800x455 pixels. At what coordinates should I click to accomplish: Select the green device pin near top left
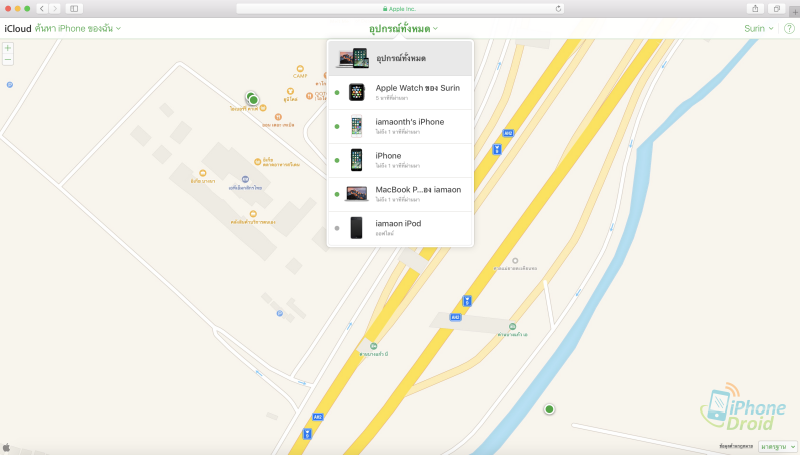click(253, 99)
